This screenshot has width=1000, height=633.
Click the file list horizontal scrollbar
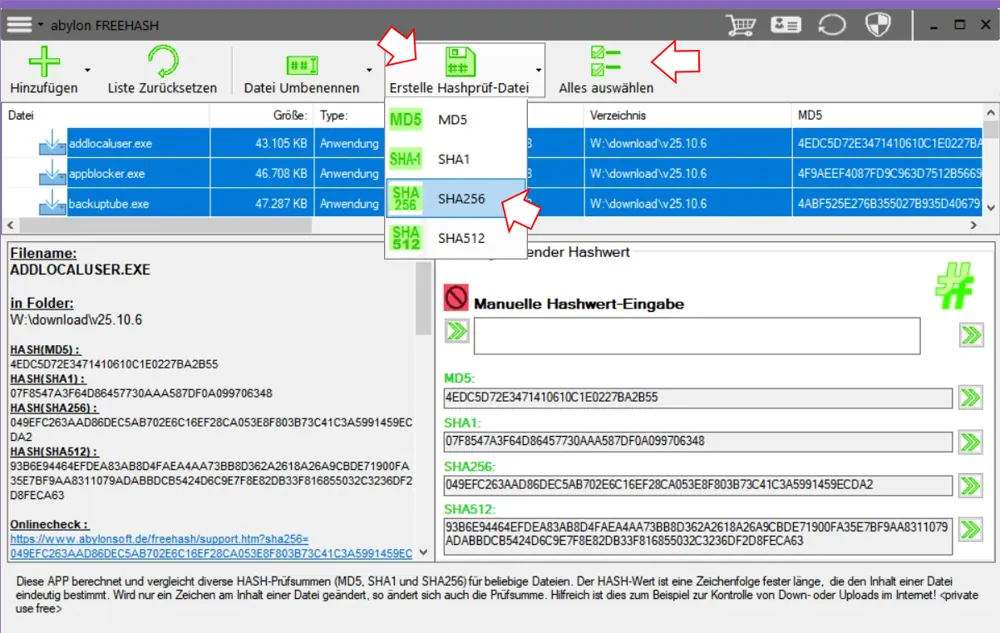click(x=165, y=226)
